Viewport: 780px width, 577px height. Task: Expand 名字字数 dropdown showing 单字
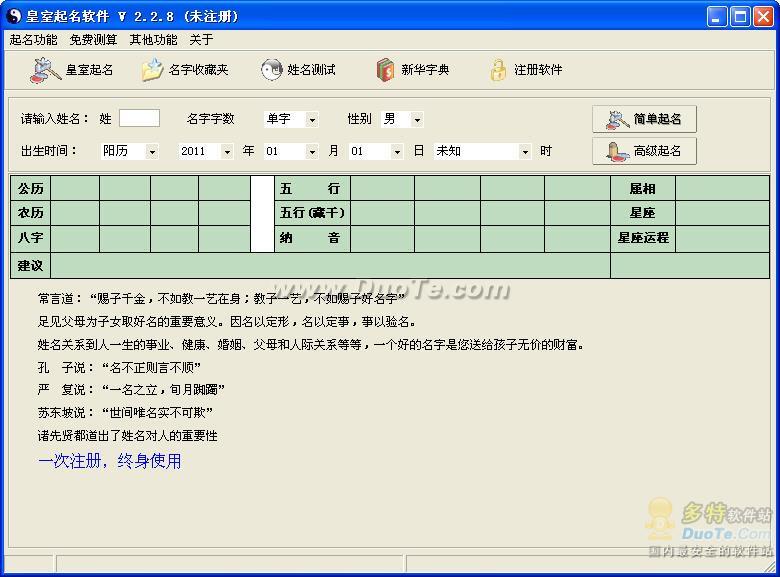[x=312, y=119]
